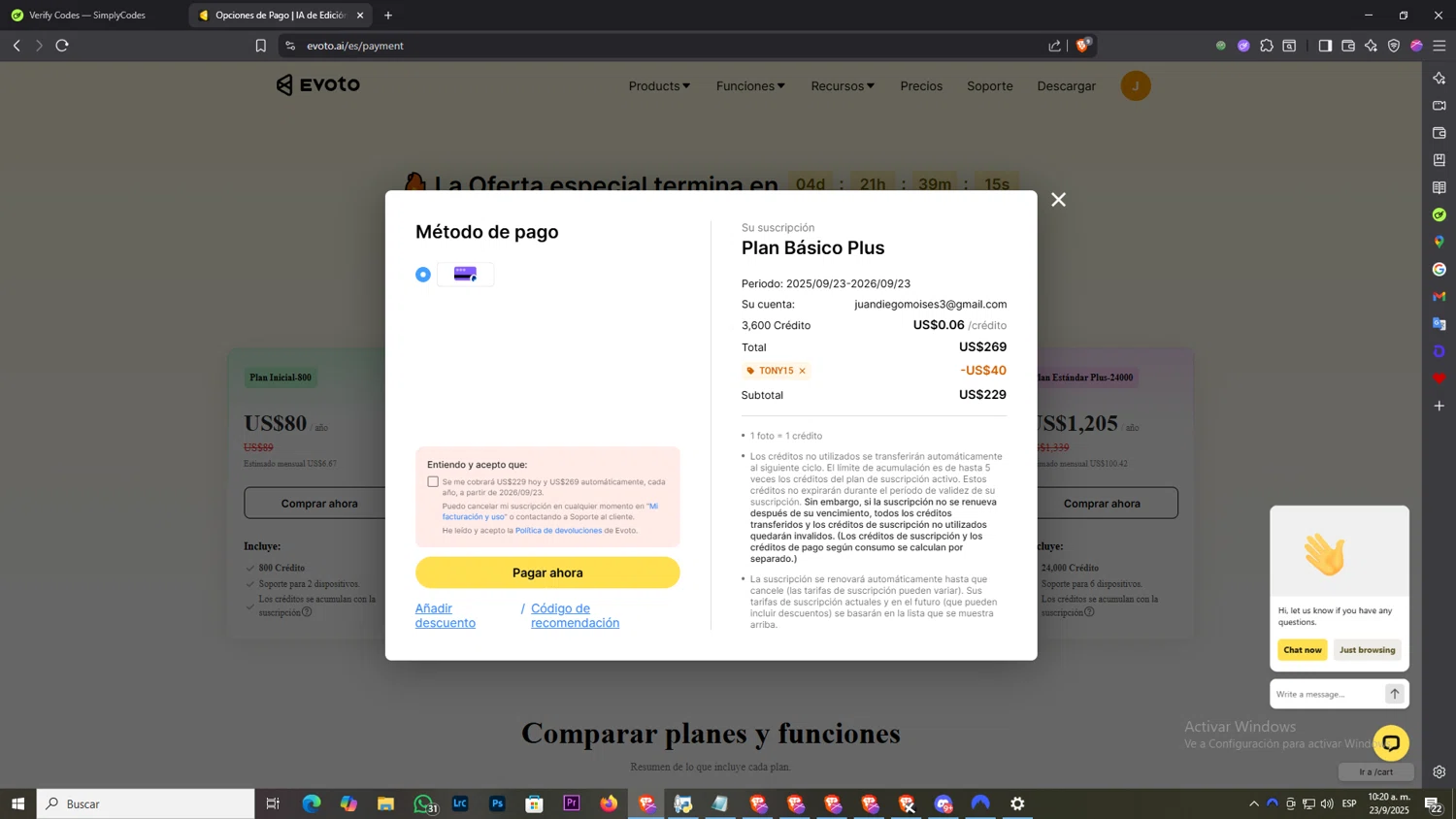Focus the Buscar taskbar search box
The height and width of the screenshot is (819, 1456).
146,803
